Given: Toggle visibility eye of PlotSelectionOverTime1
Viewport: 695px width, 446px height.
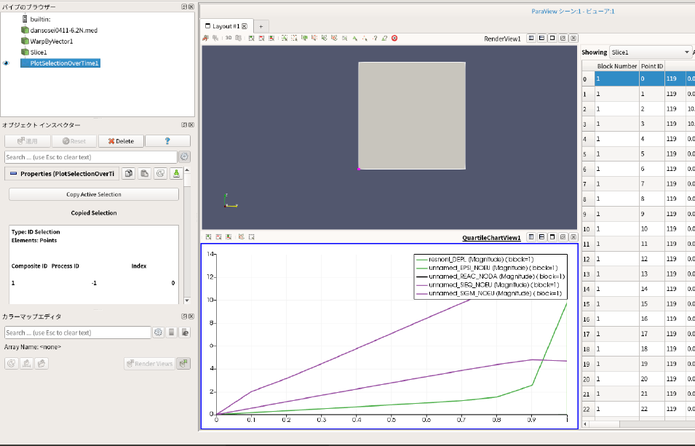Looking at the screenshot, I should tap(6, 63).
